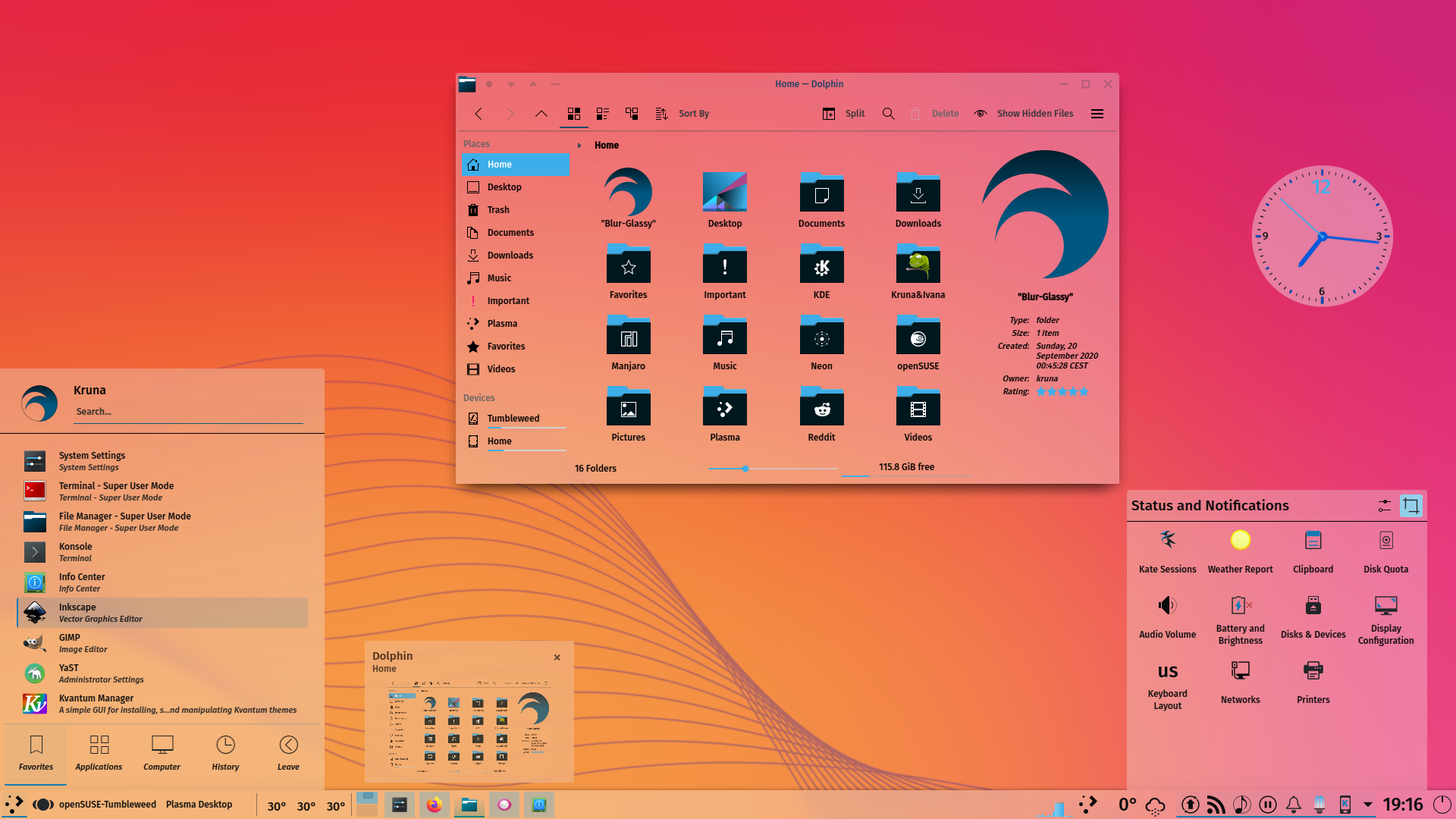Open the Sort By menu

682,114
